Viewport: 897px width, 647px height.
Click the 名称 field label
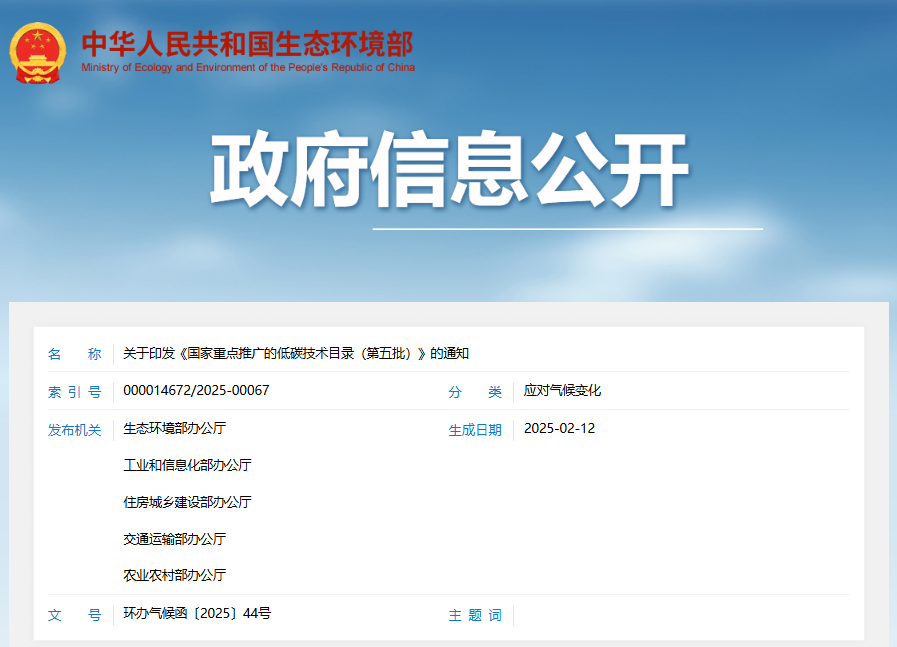click(75, 354)
